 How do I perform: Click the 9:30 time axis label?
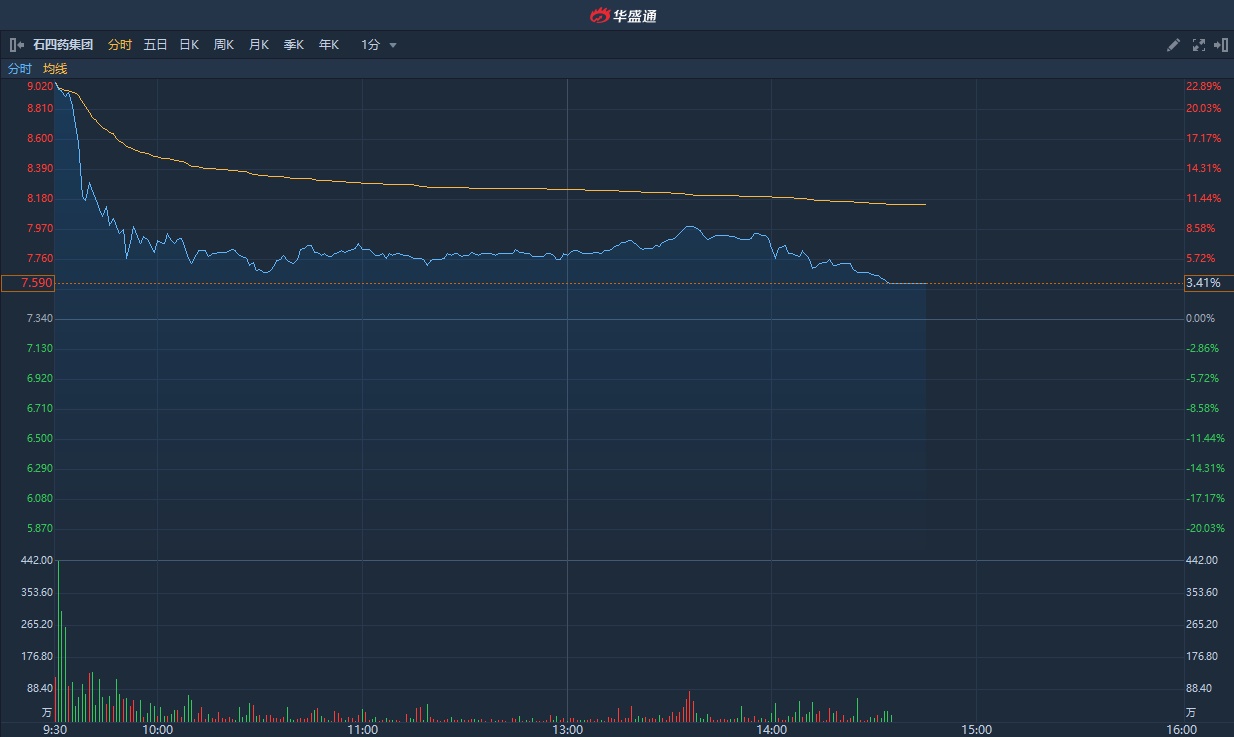pyautogui.click(x=55, y=730)
